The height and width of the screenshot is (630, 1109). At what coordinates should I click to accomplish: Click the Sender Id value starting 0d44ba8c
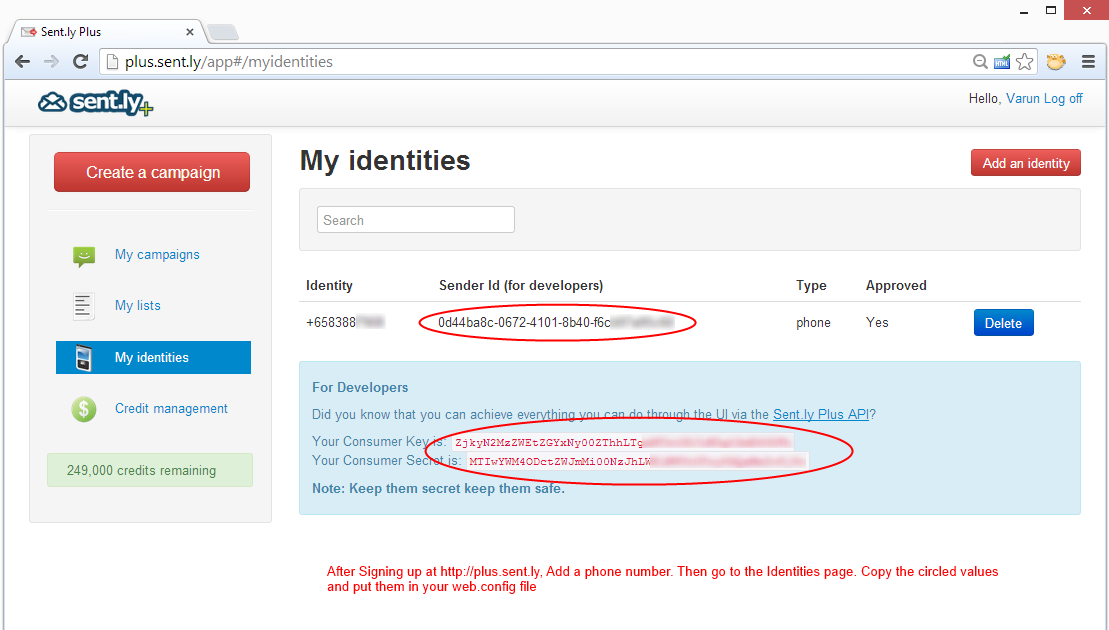point(556,323)
